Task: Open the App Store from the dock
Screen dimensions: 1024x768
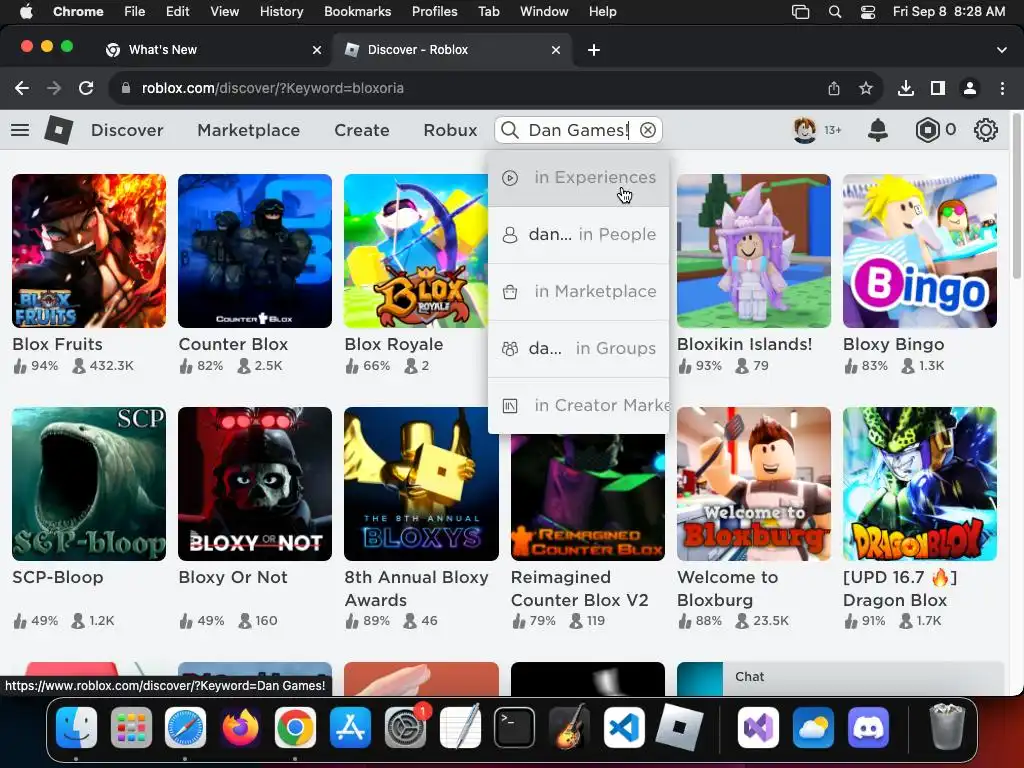Action: point(350,728)
